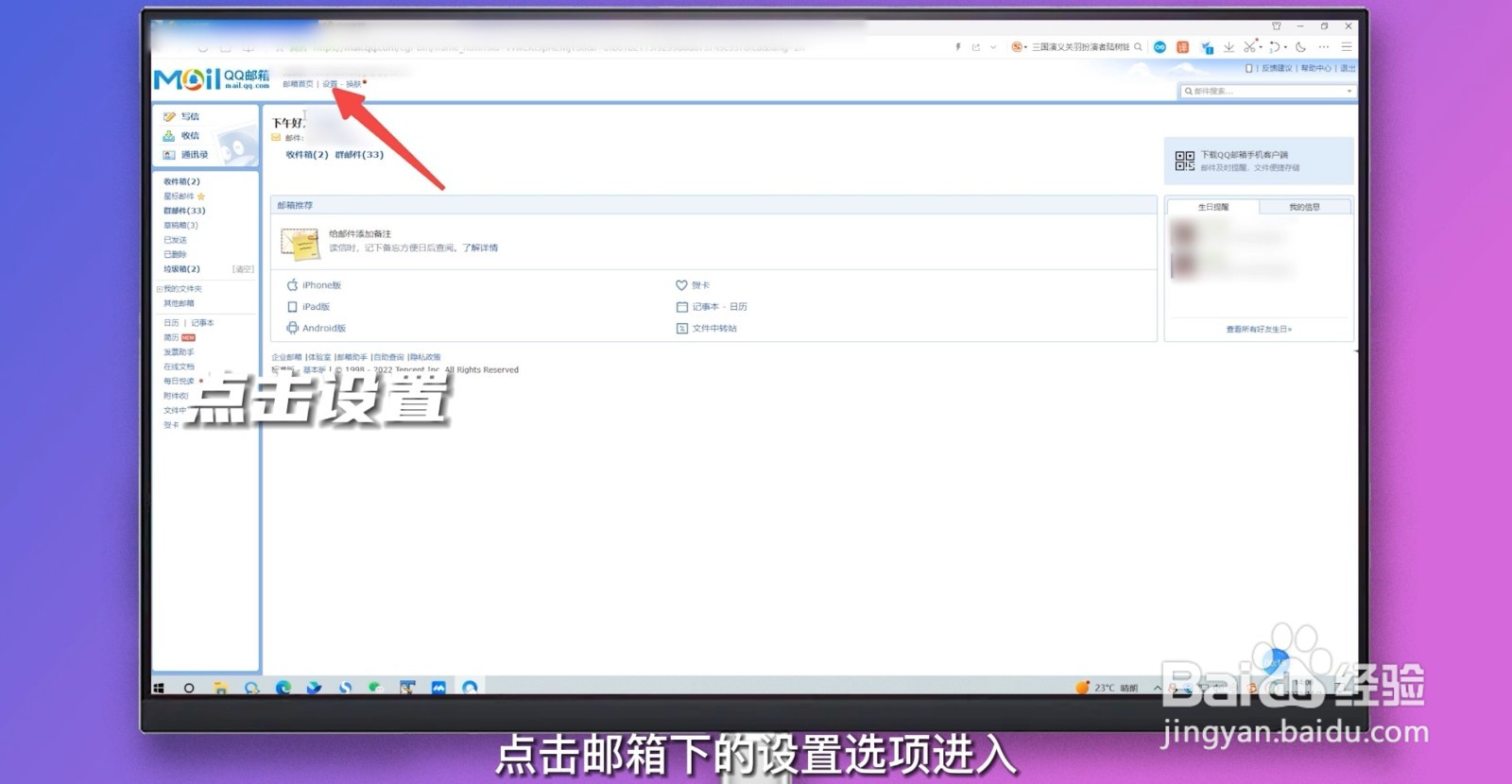Image resolution: width=1512 pixels, height=784 pixels.
Task: Click the mobile phone icon near 反馈建议
Action: (1248, 68)
